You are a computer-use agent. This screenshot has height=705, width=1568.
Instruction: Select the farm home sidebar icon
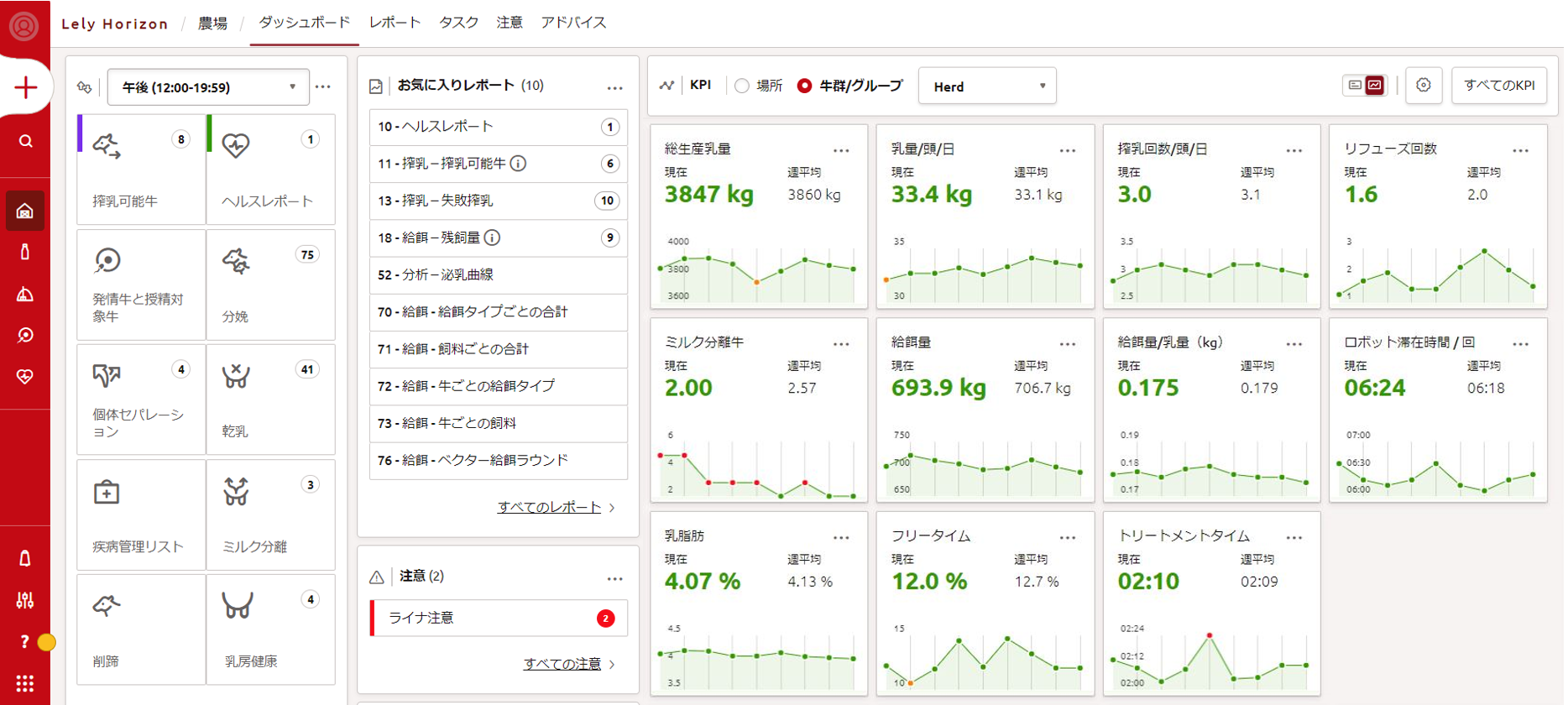coord(25,211)
